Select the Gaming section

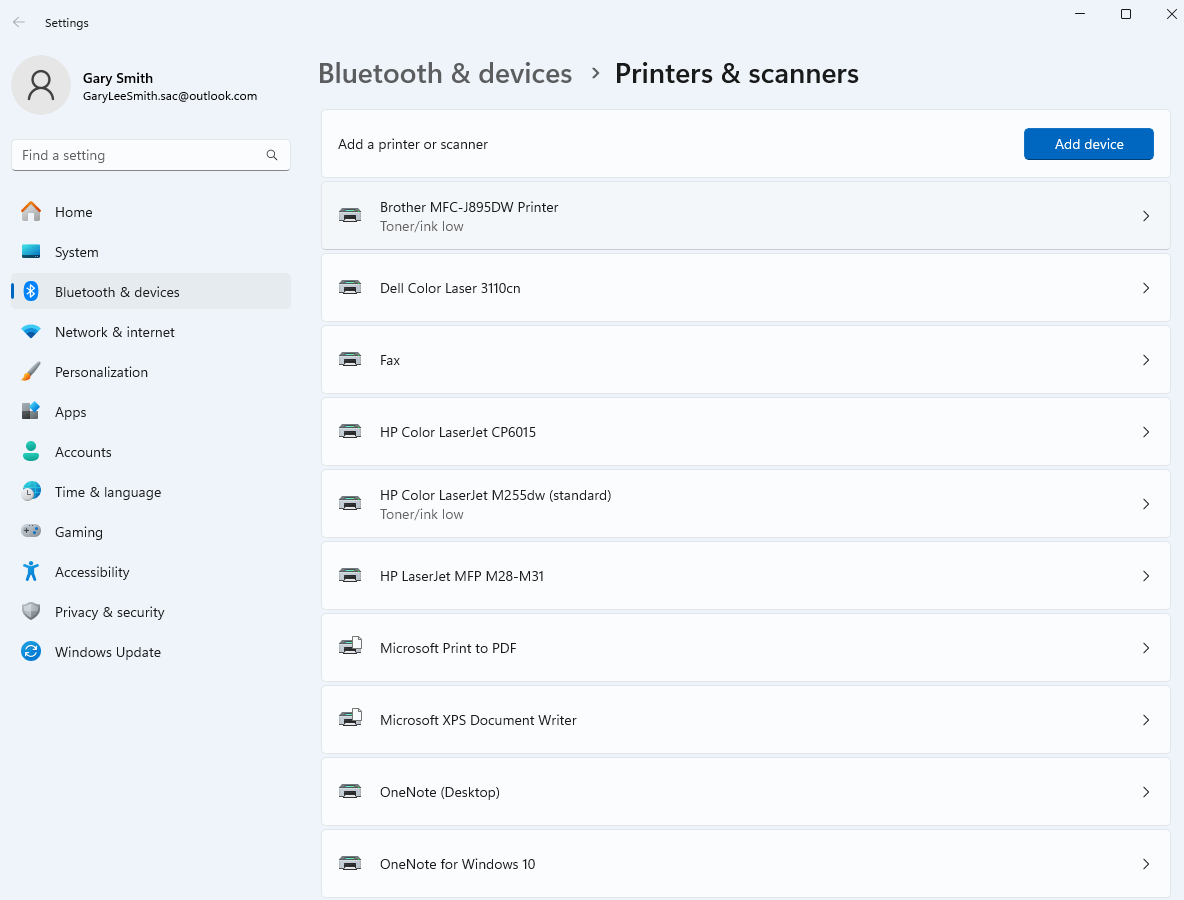[78, 532]
